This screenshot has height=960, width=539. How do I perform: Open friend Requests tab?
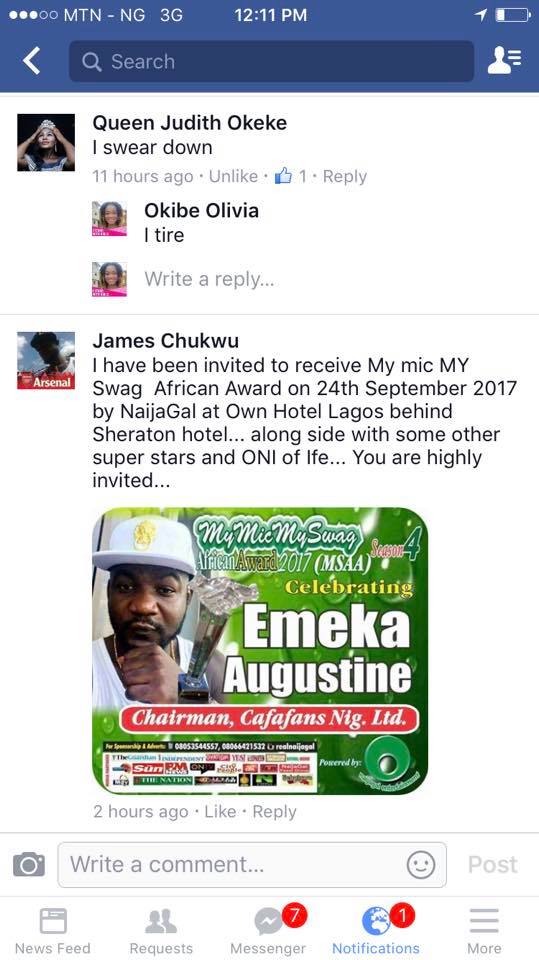pyautogui.click(x=161, y=930)
